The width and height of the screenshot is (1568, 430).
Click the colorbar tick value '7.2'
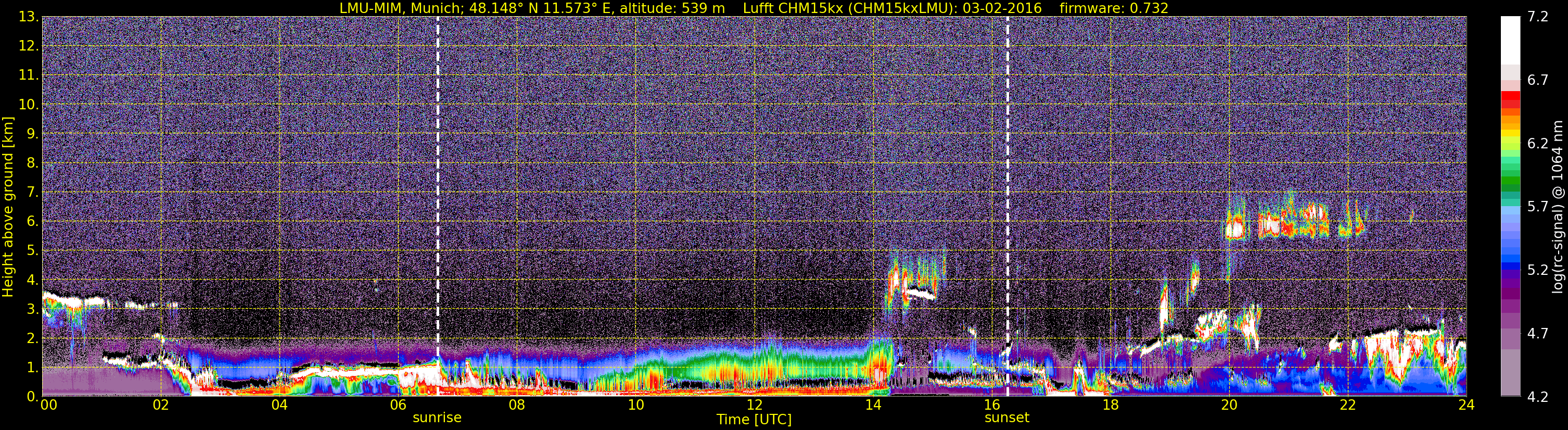click(x=1538, y=17)
